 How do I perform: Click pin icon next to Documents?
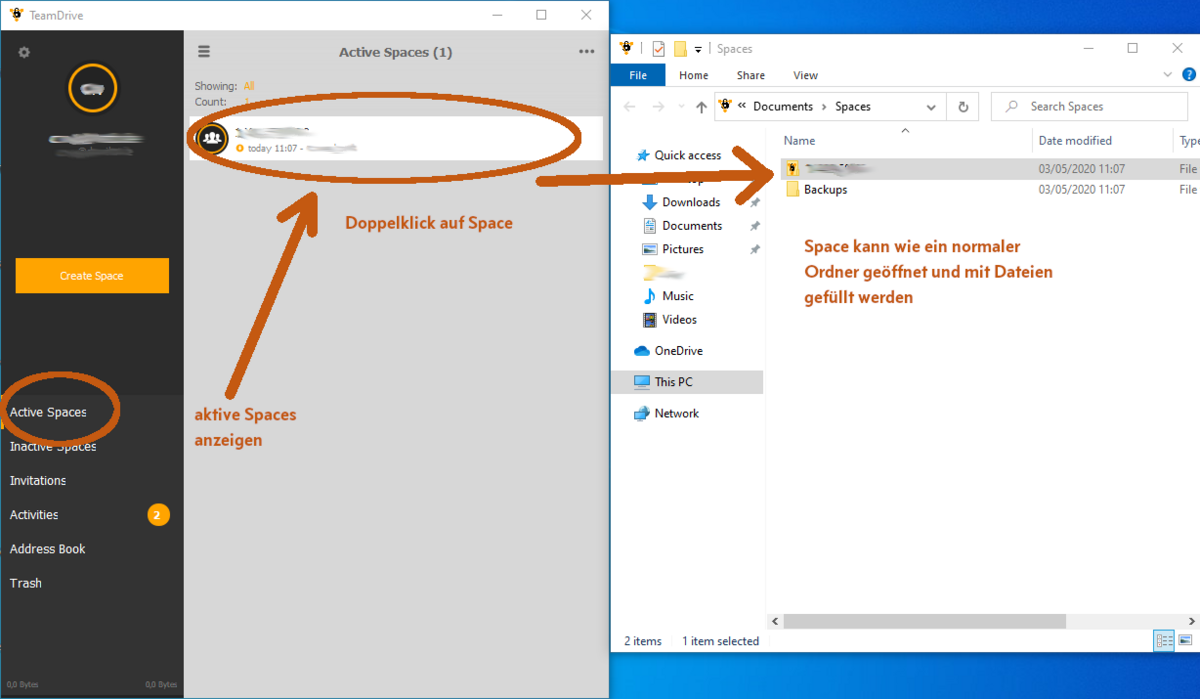click(x=754, y=226)
